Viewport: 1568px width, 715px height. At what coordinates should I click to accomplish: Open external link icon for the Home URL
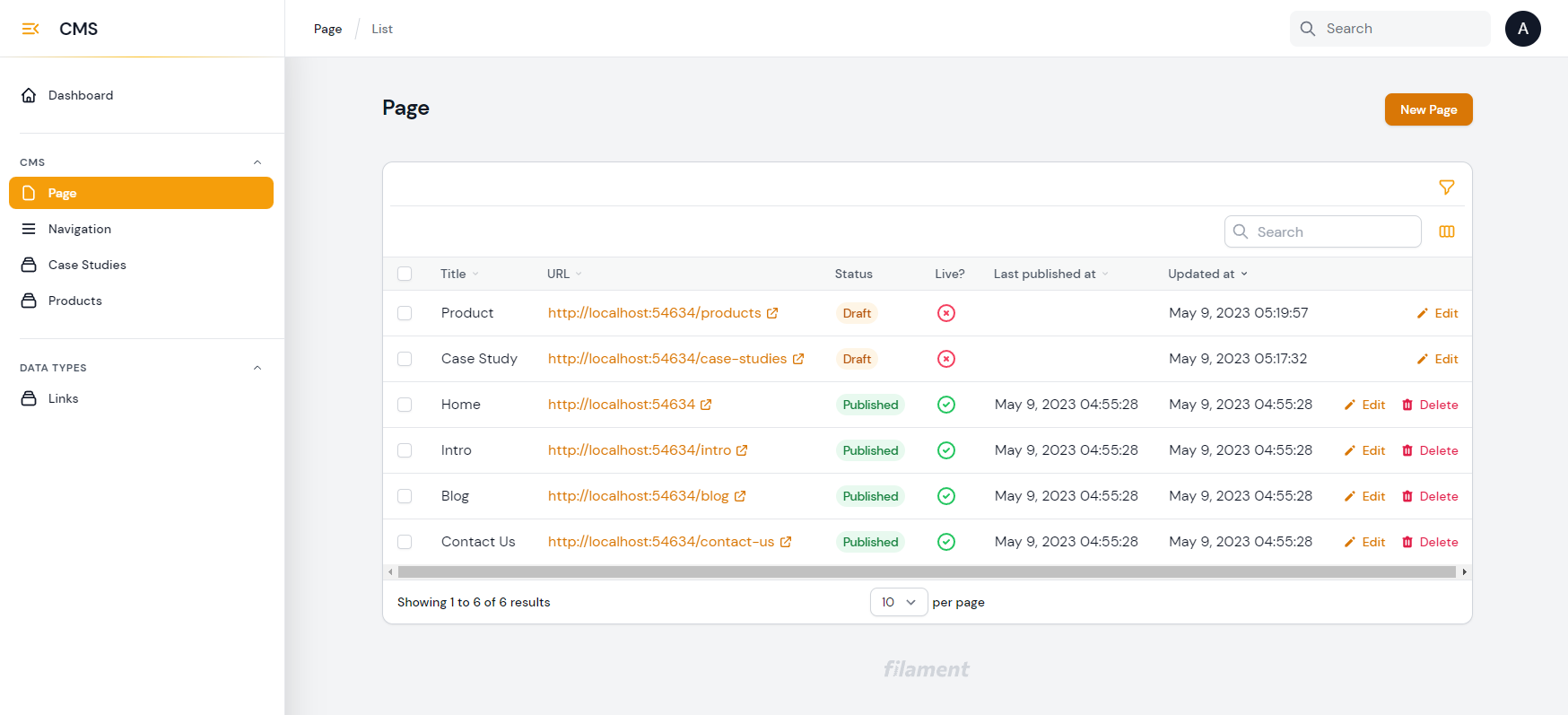[x=706, y=405]
